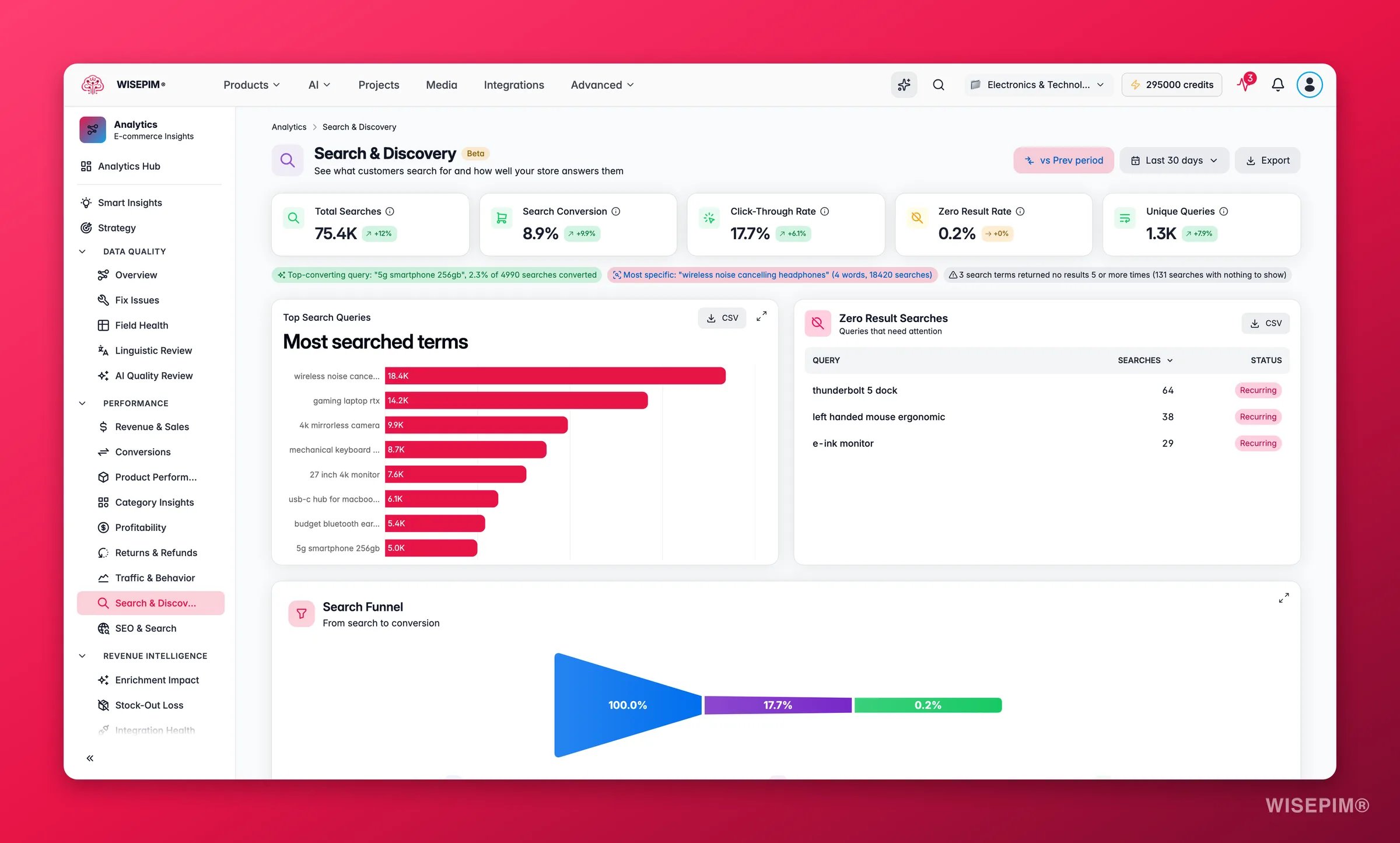Click the info icon beside Zero Result Rate
This screenshot has width=1400, height=843.
point(1020,211)
